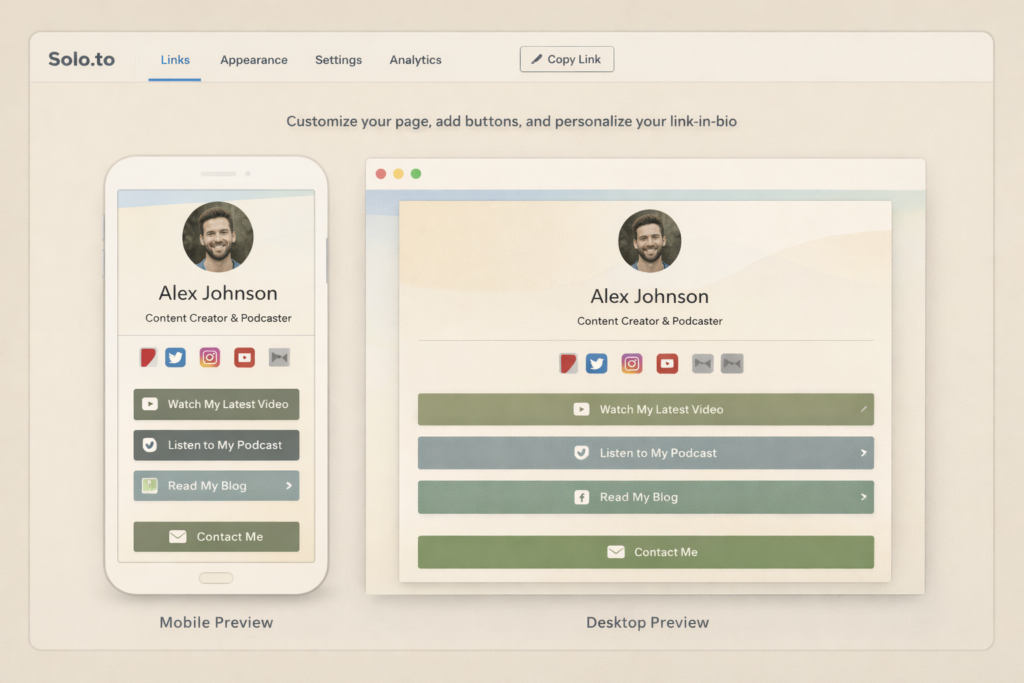Click the green dot in the desktop preview window
Image resolution: width=1024 pixels, height=683 pixels.
click(x=416, y=173)
